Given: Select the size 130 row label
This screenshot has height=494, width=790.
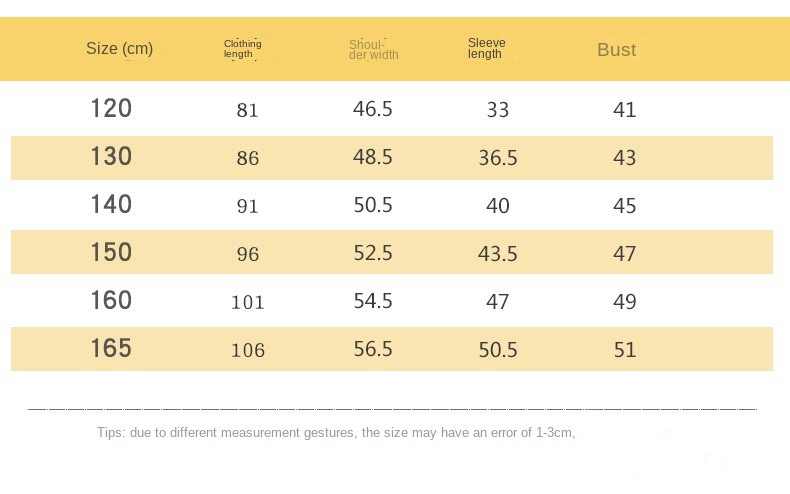Looking at the screenshot, I should click(x=111, y=157).
